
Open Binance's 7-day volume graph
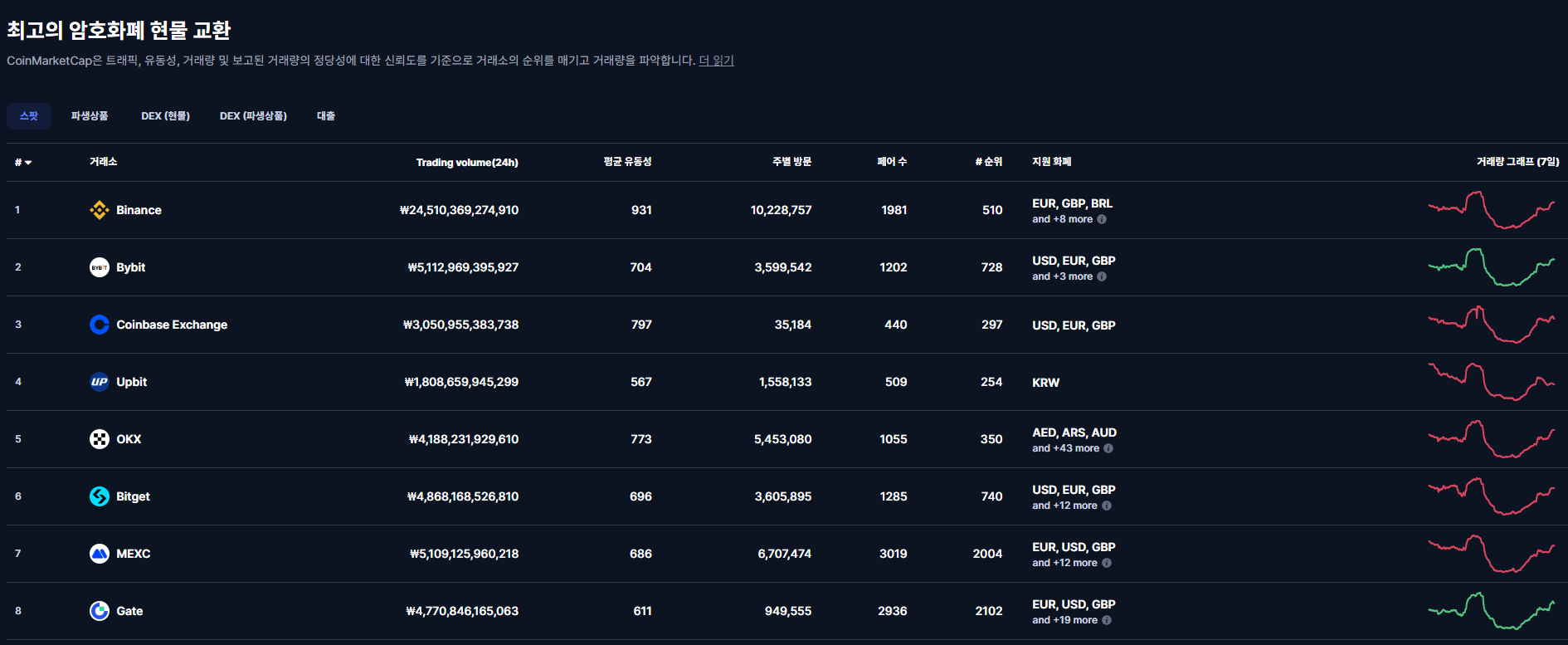[1492, 210]
